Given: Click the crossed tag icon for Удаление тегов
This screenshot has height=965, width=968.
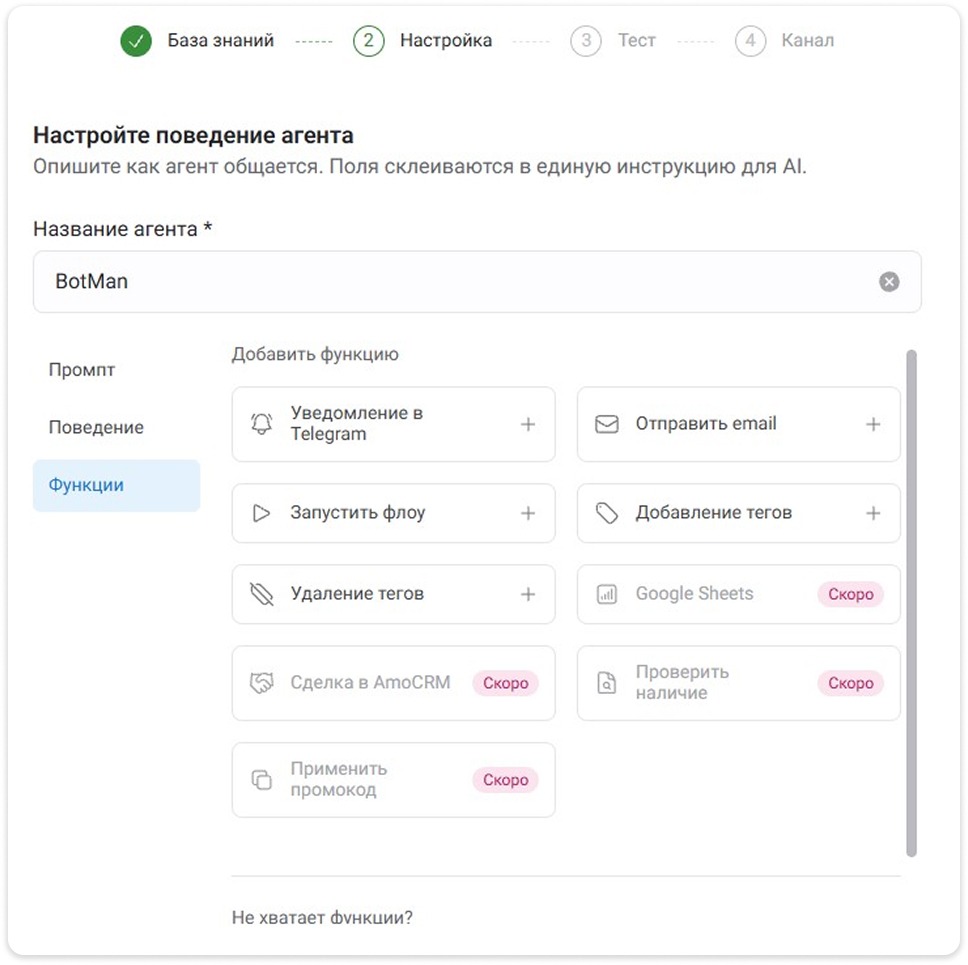Looking at the screenshot, I should (x=262, y=594).
